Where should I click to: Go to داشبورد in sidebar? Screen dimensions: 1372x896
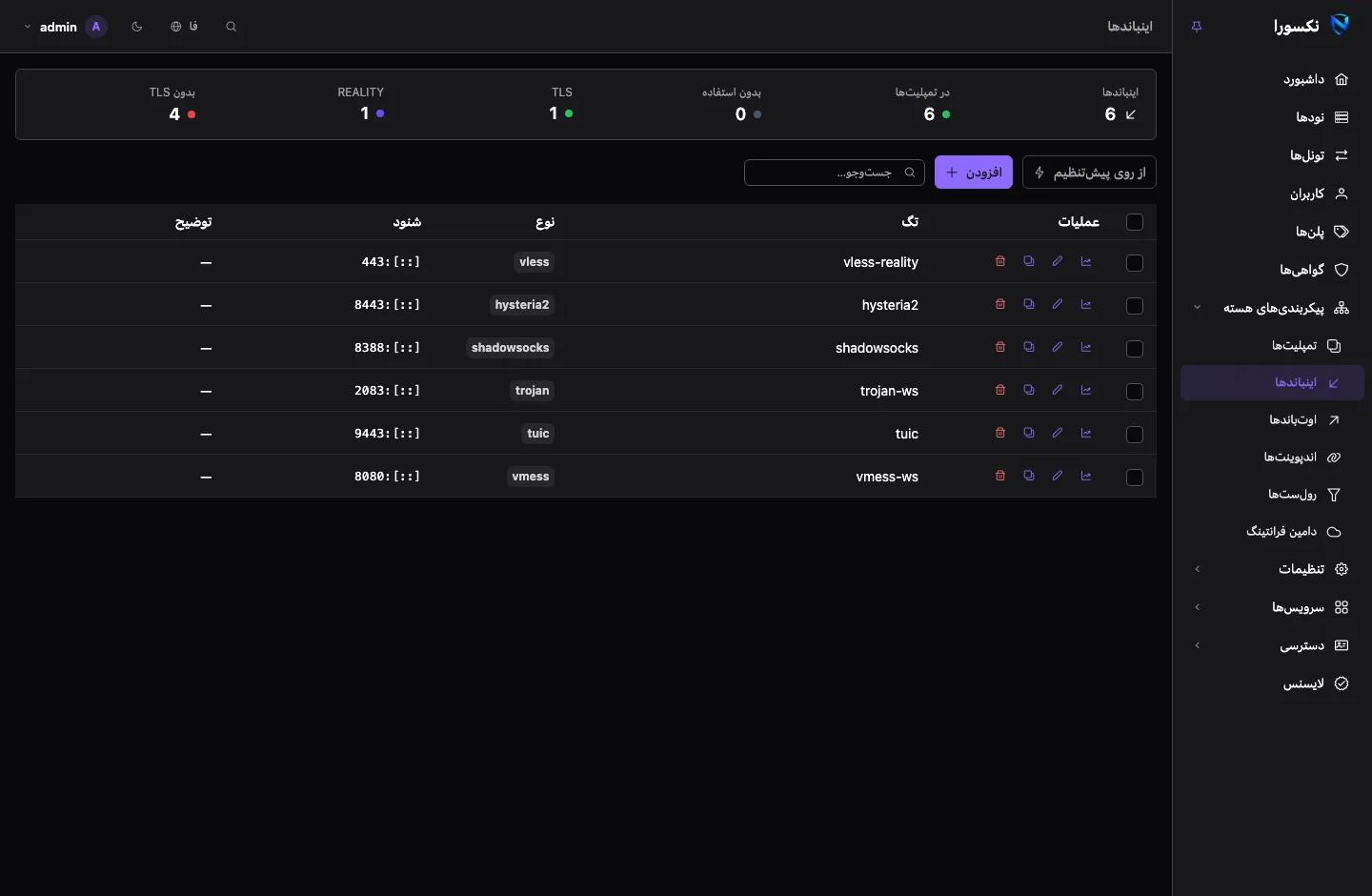[1272, 79]
